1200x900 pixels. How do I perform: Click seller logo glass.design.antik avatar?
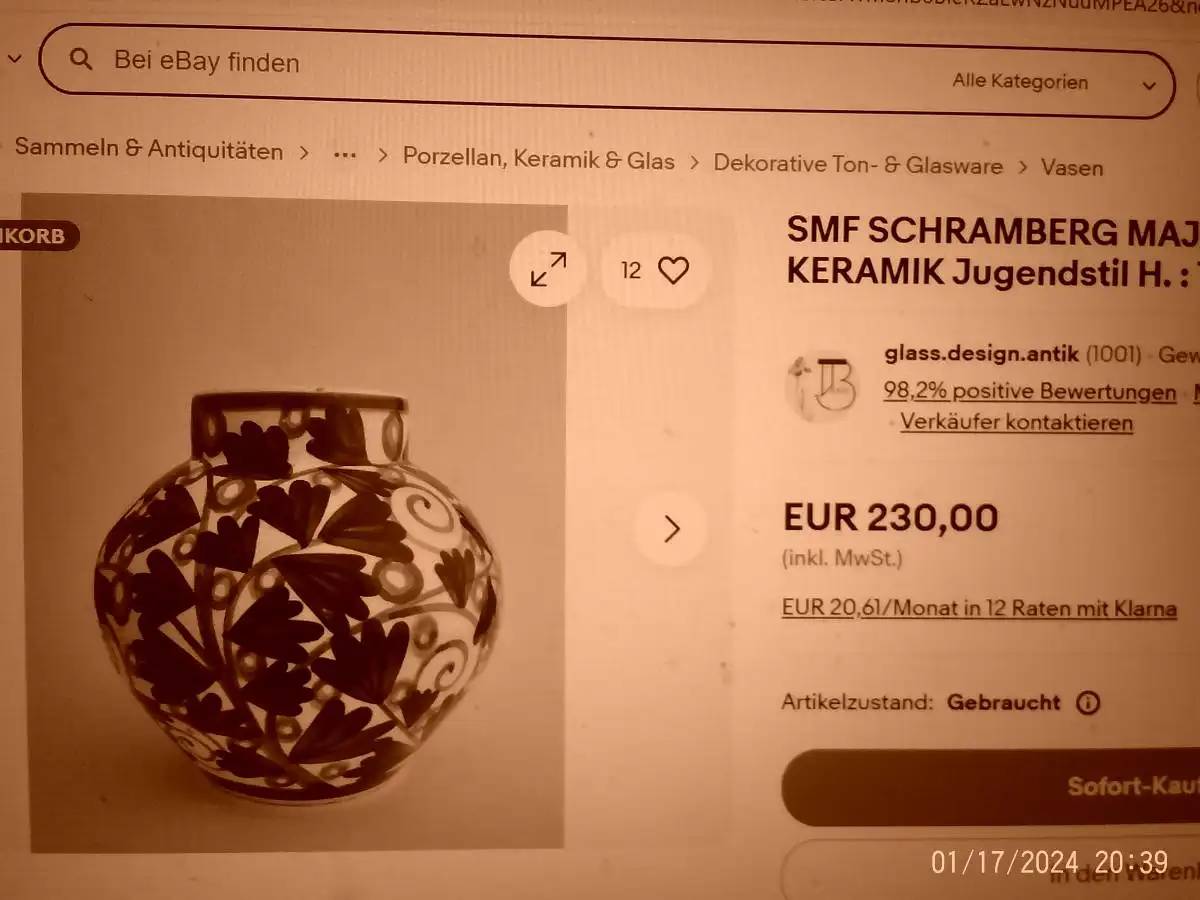(x=823, y=385)
